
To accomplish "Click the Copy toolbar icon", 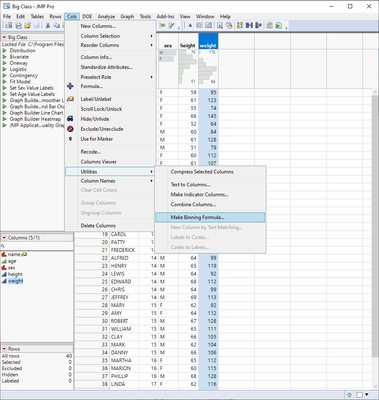I will [57, 26].
